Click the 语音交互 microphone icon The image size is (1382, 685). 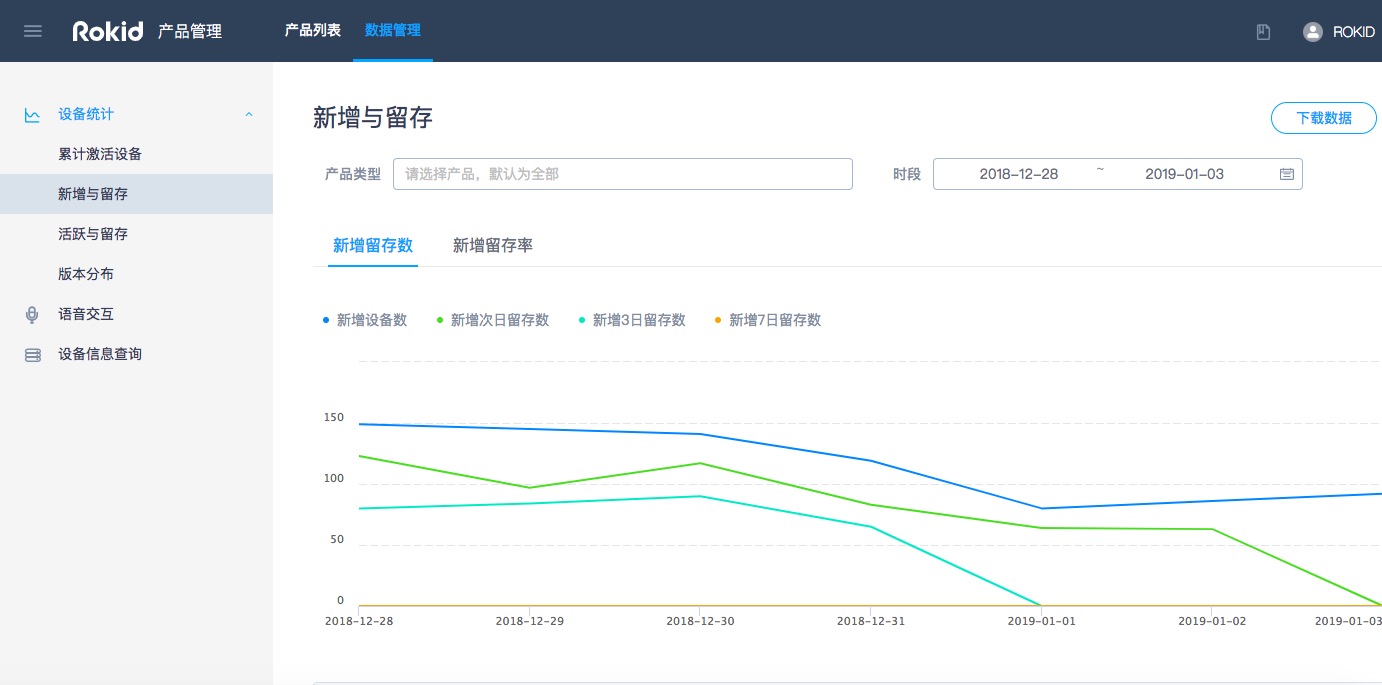(32, 315)
